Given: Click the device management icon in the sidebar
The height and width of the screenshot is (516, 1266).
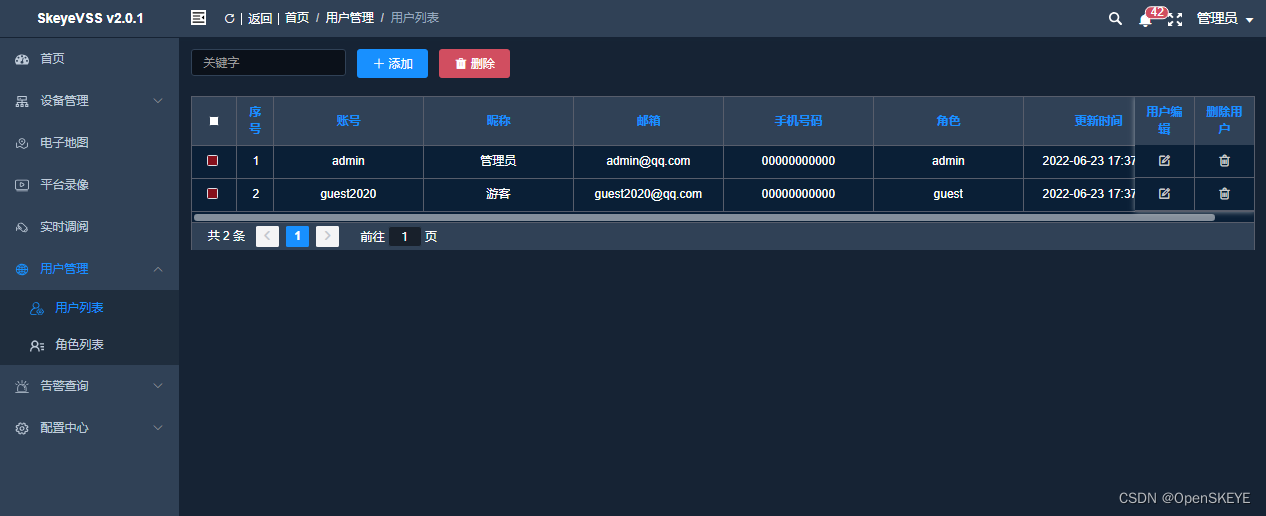Looking at the screenshot, I should click(22, 101).
